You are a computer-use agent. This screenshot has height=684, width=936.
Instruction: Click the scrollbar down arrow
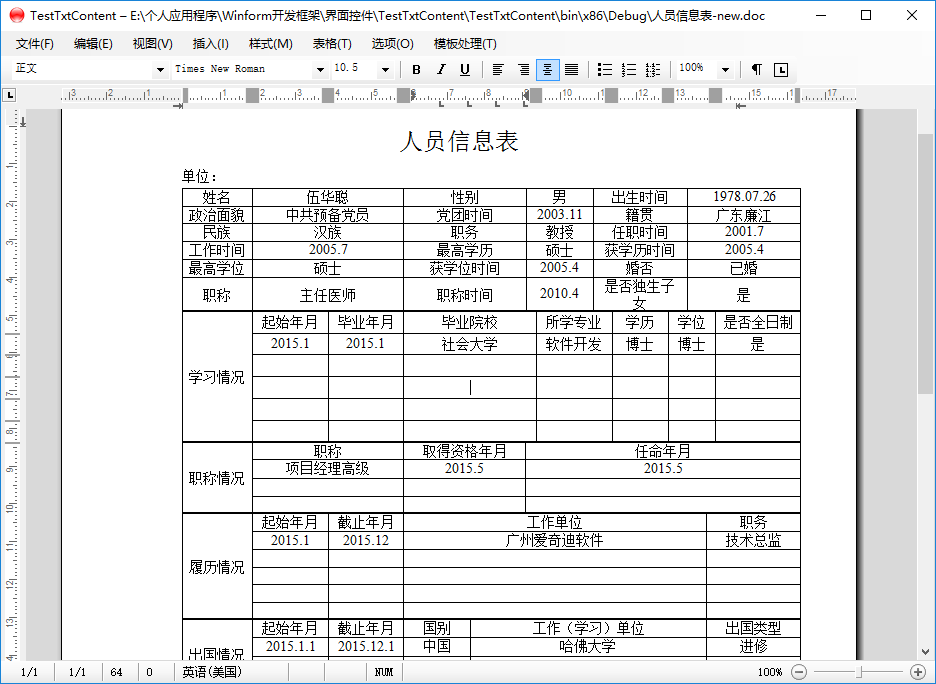(925, 652)
